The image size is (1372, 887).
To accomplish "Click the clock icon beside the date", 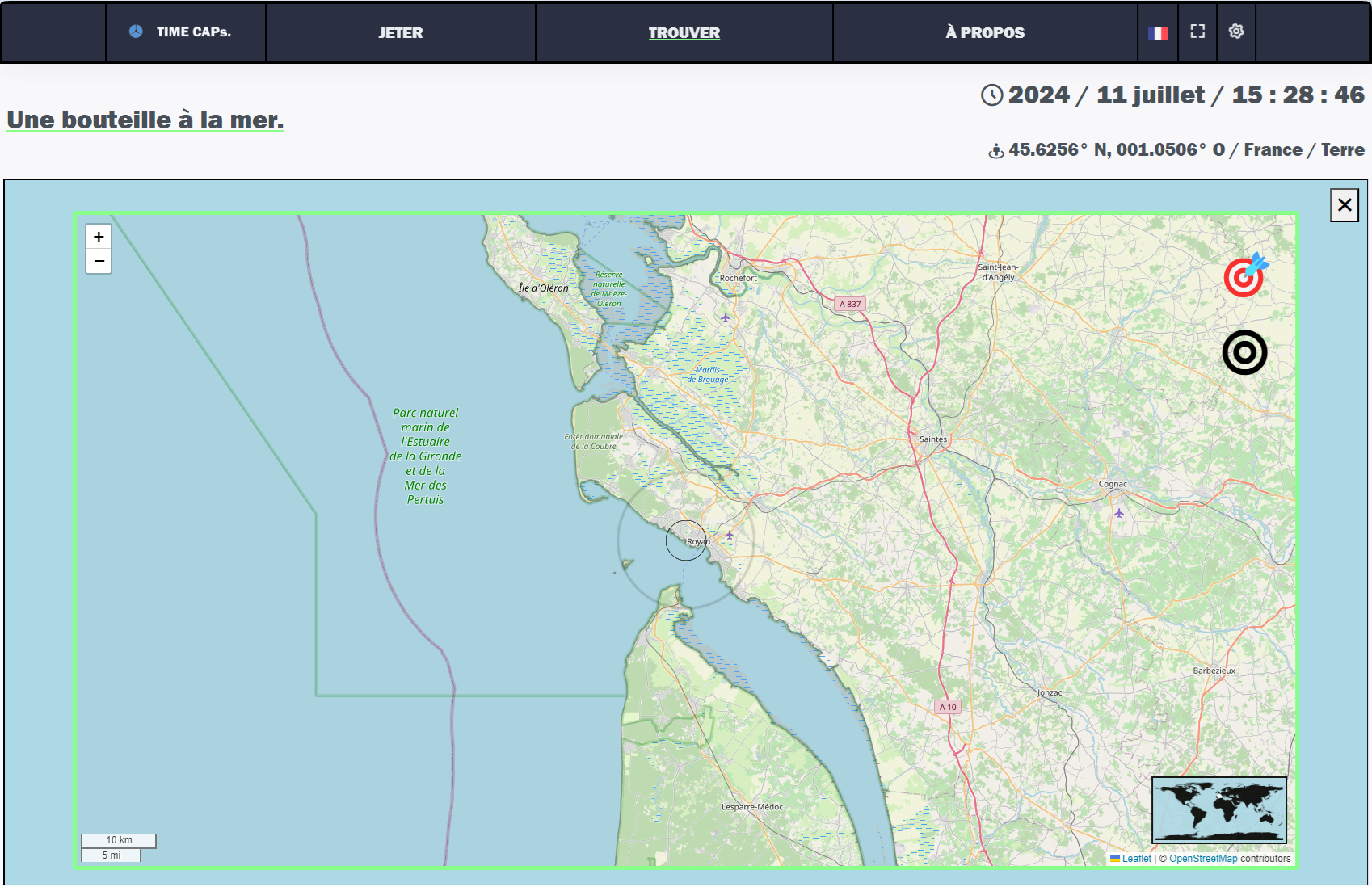I will pyautogui.click(x=992, y=95).
